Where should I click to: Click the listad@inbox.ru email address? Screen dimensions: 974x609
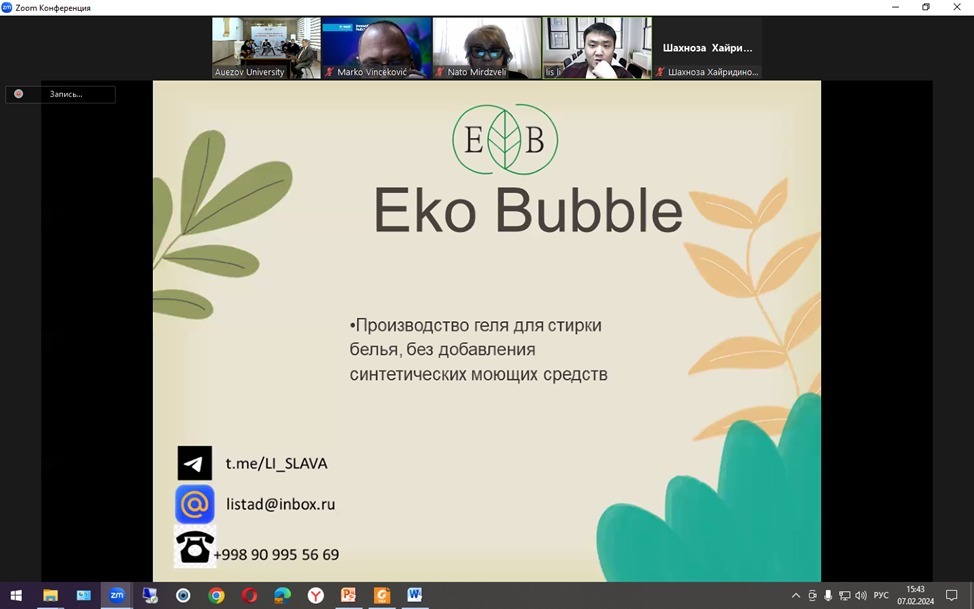pyautogui.click(x=280, y=504)
